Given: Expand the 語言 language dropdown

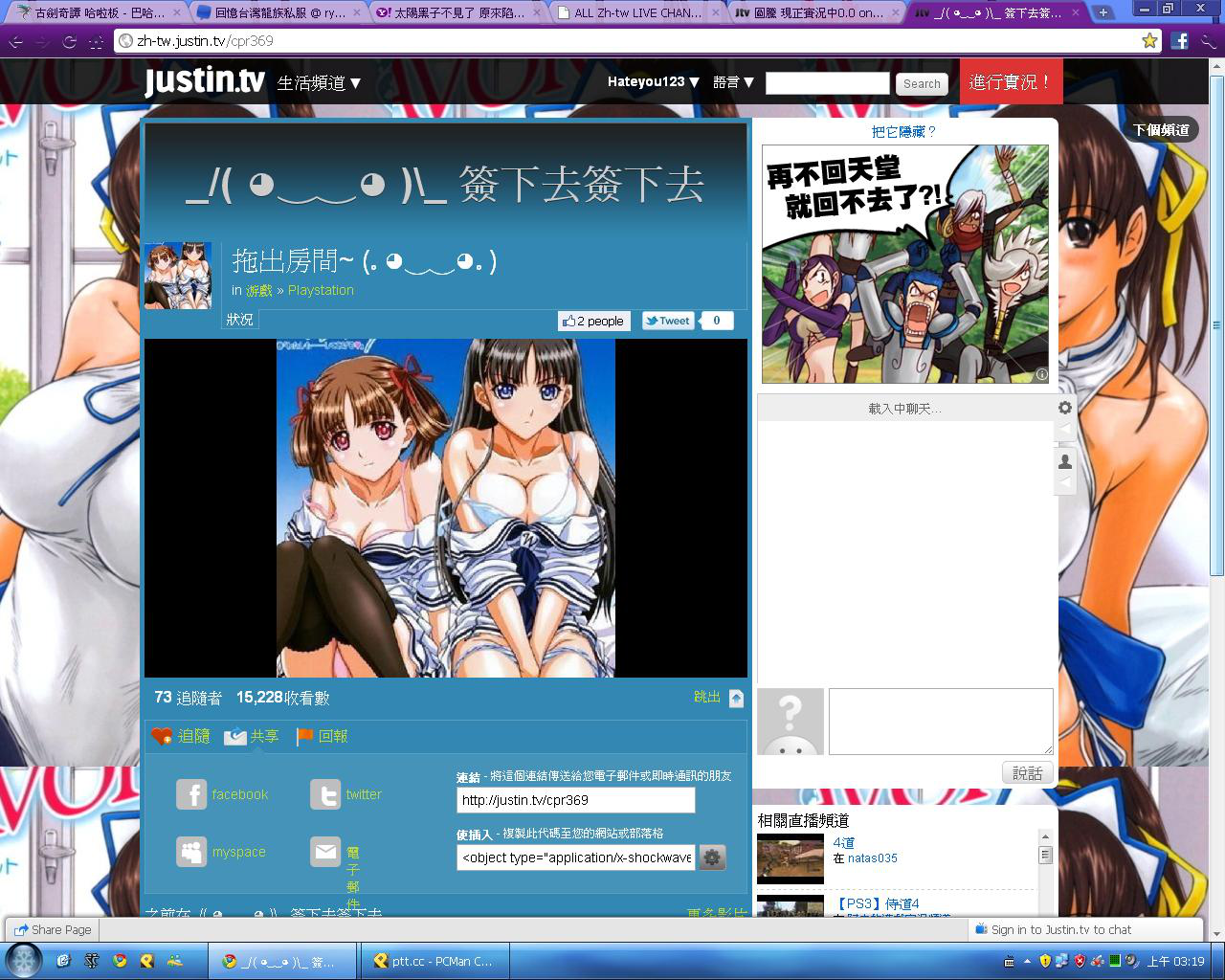Looking at the screenshot, I should 733,82.
